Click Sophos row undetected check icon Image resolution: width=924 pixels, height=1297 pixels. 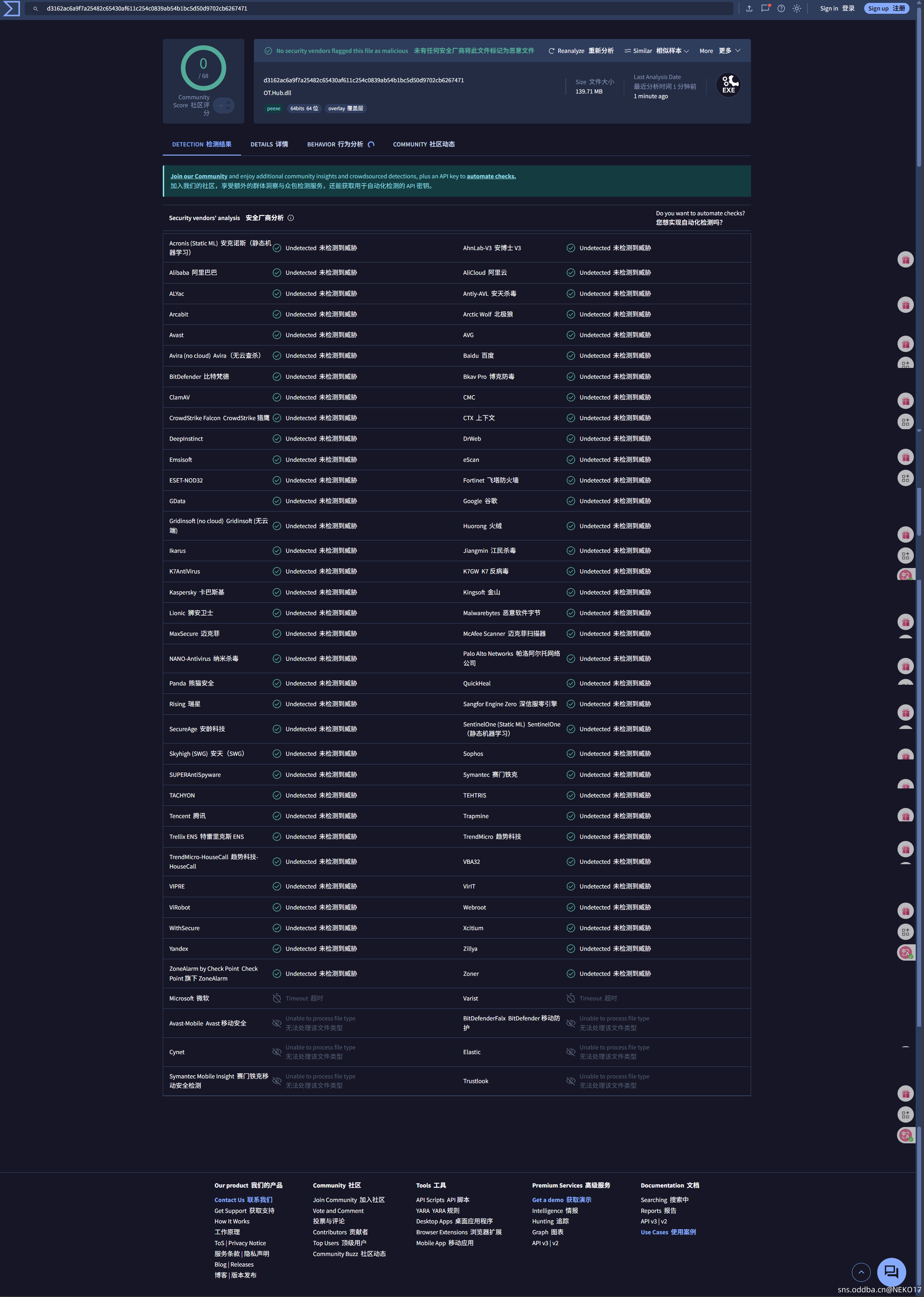(x=571, y=754)
